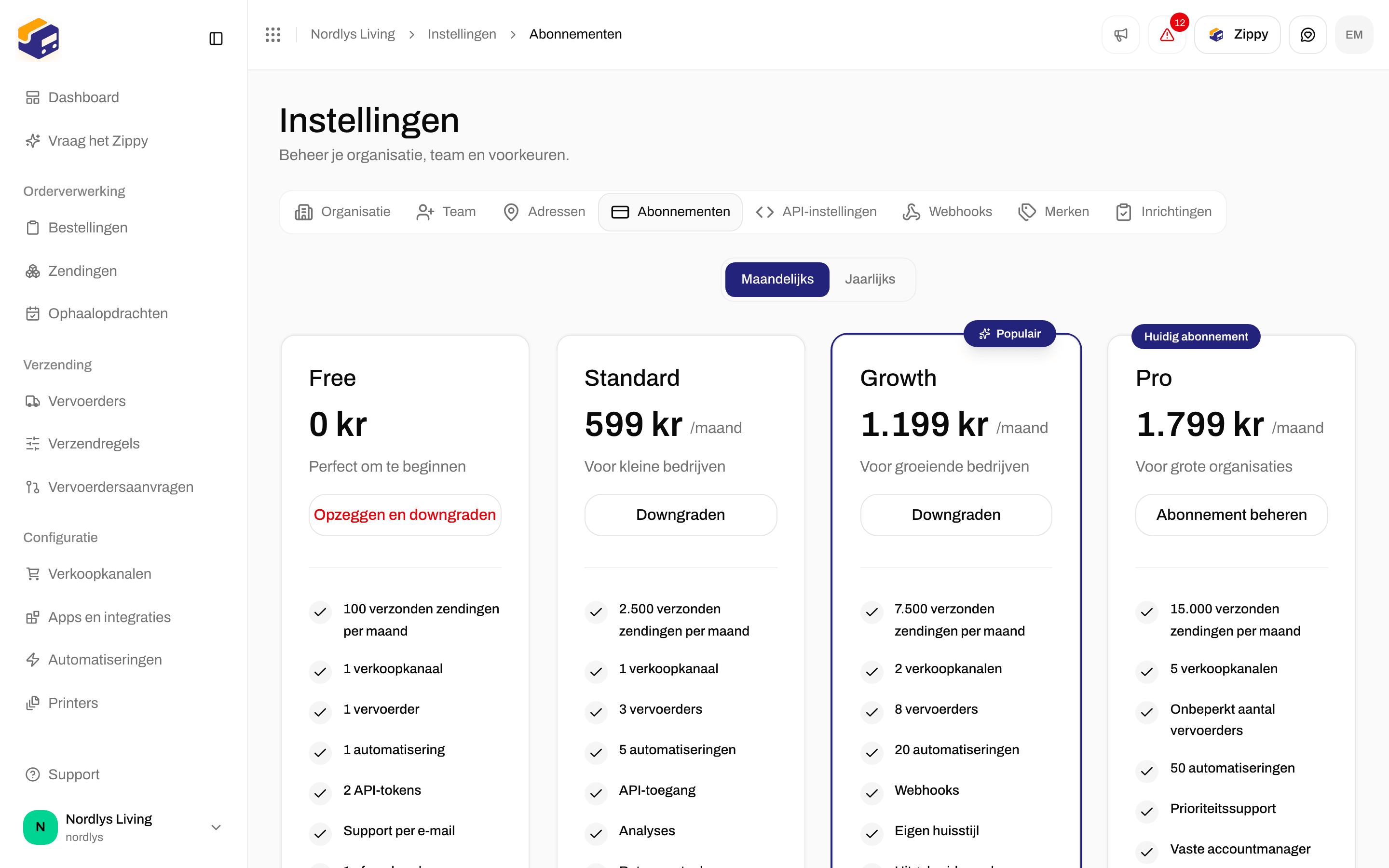The image size is (1389, 868).
Task: View the alerts warning icon with badge
Action: pyautogui.click(x=1167, y=34)
